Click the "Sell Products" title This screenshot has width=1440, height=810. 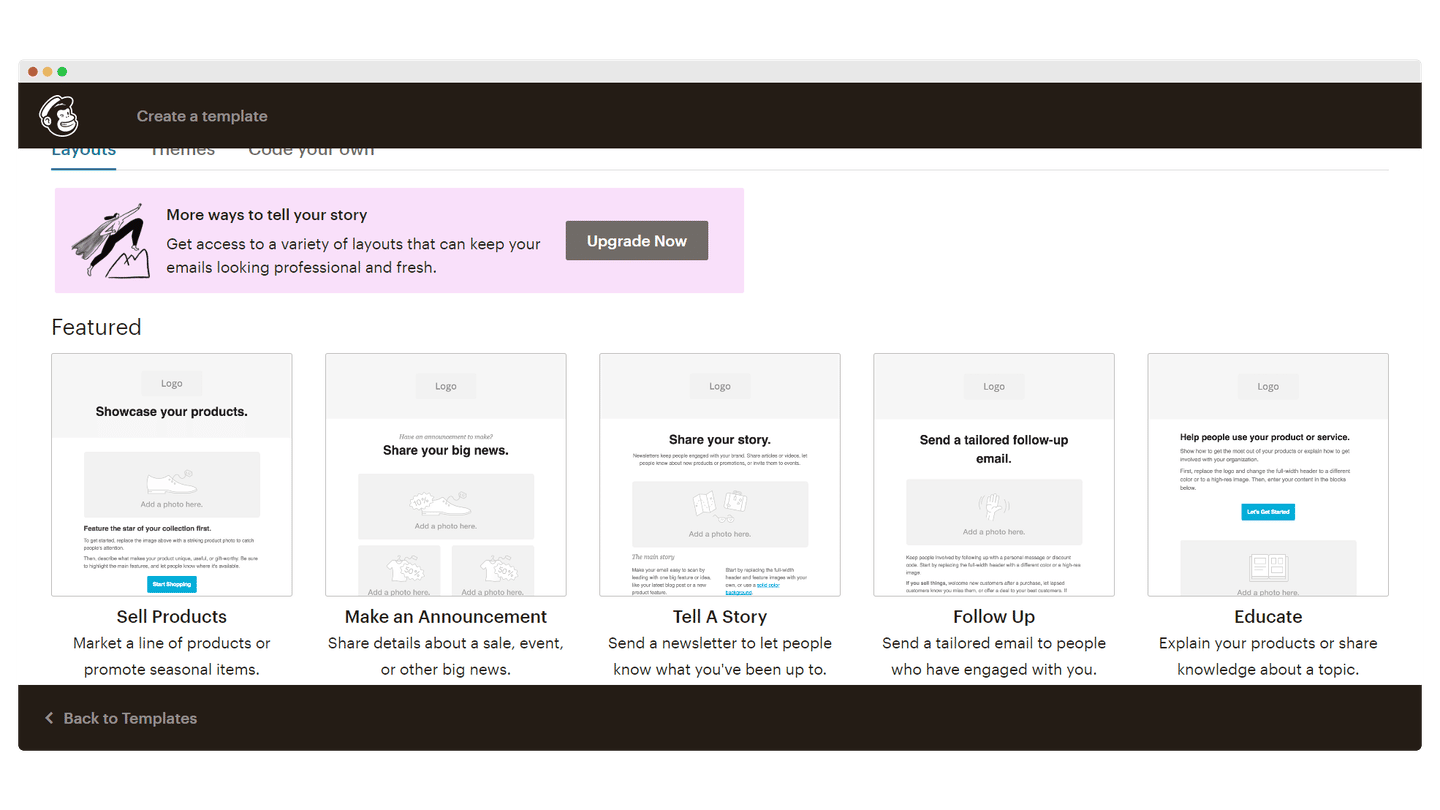[x=172, y=617]
